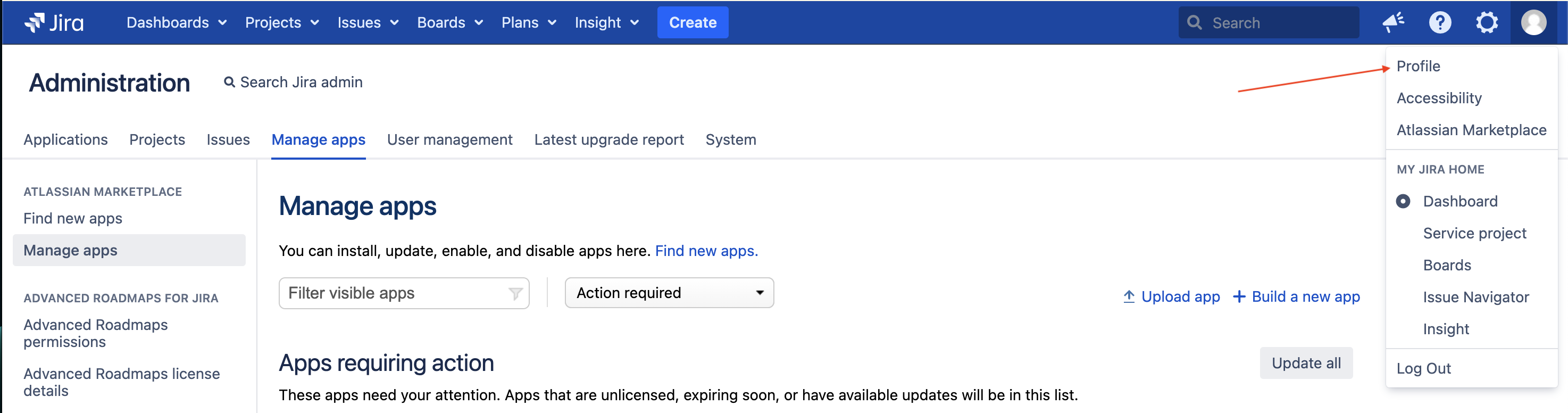Click the plus icon for Build a new app

(1239, 296)
